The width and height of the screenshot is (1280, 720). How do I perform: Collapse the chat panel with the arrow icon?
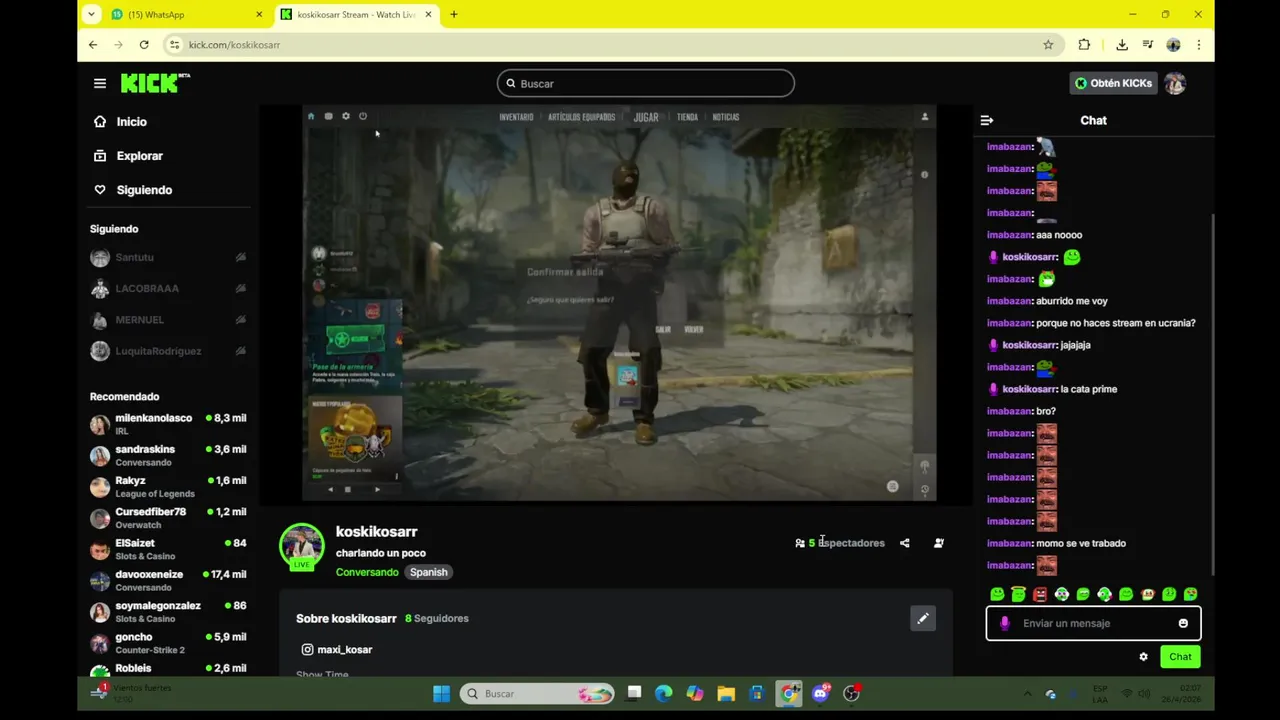point(987,120)
